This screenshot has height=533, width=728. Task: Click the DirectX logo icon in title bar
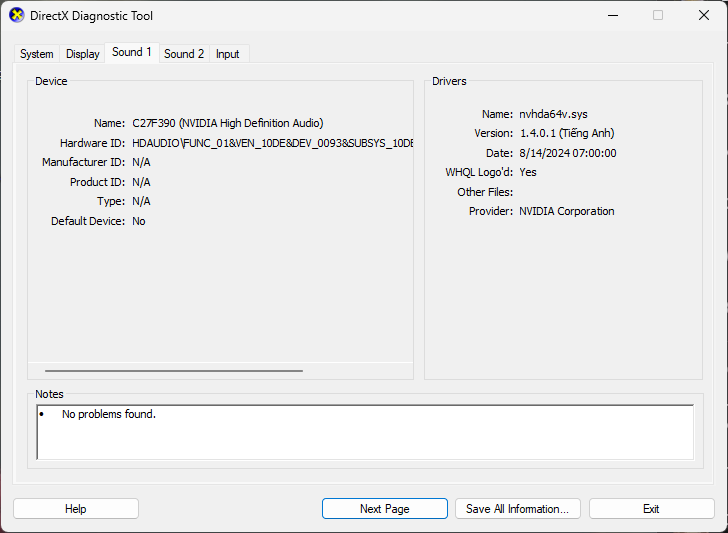tap(16, 15)
